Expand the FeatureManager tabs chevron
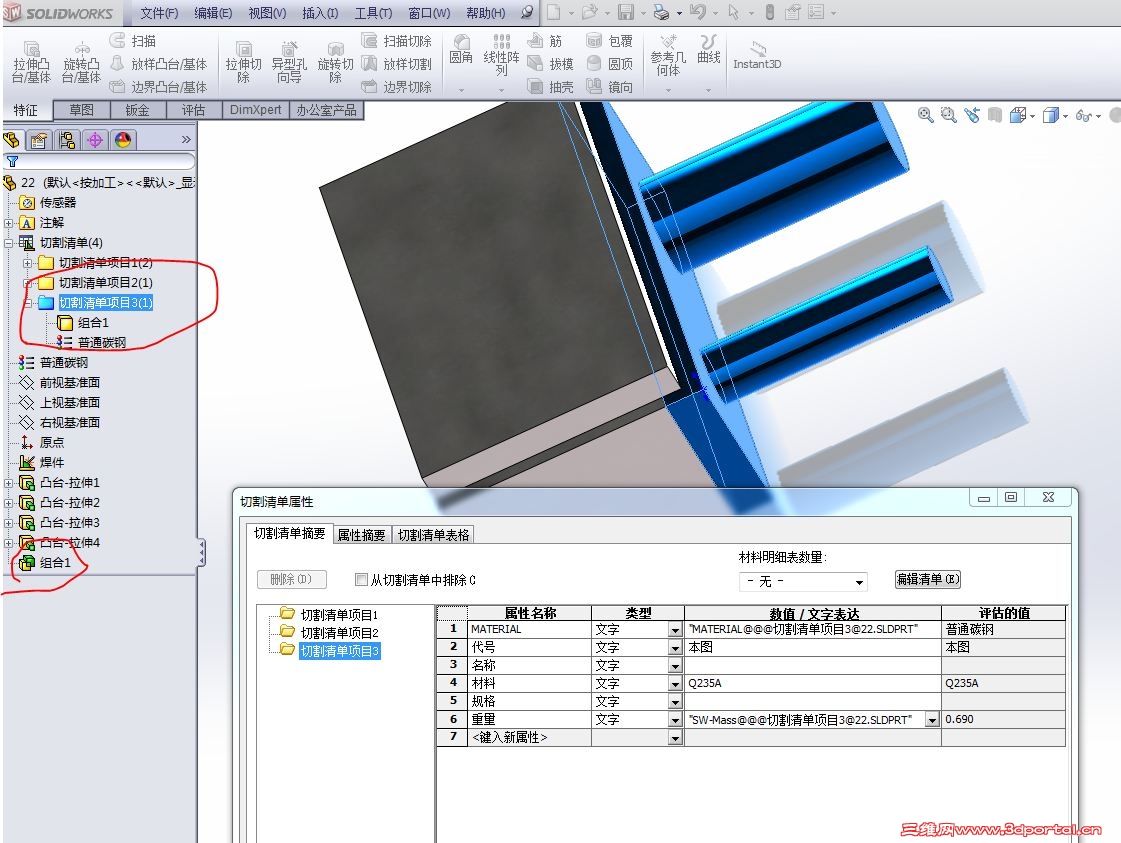Image resolution: width=1121 pixels, height=843 pixels. tap(186, 139)
